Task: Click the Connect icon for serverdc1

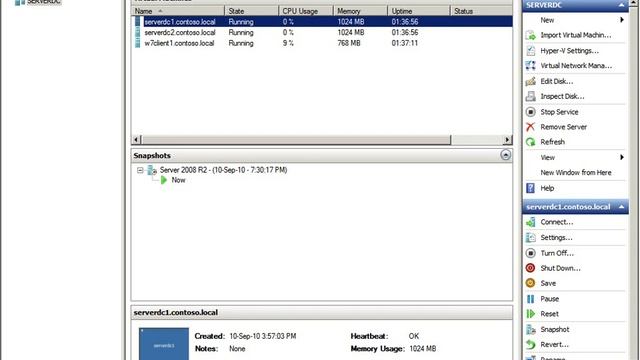Action: (530, 222)
